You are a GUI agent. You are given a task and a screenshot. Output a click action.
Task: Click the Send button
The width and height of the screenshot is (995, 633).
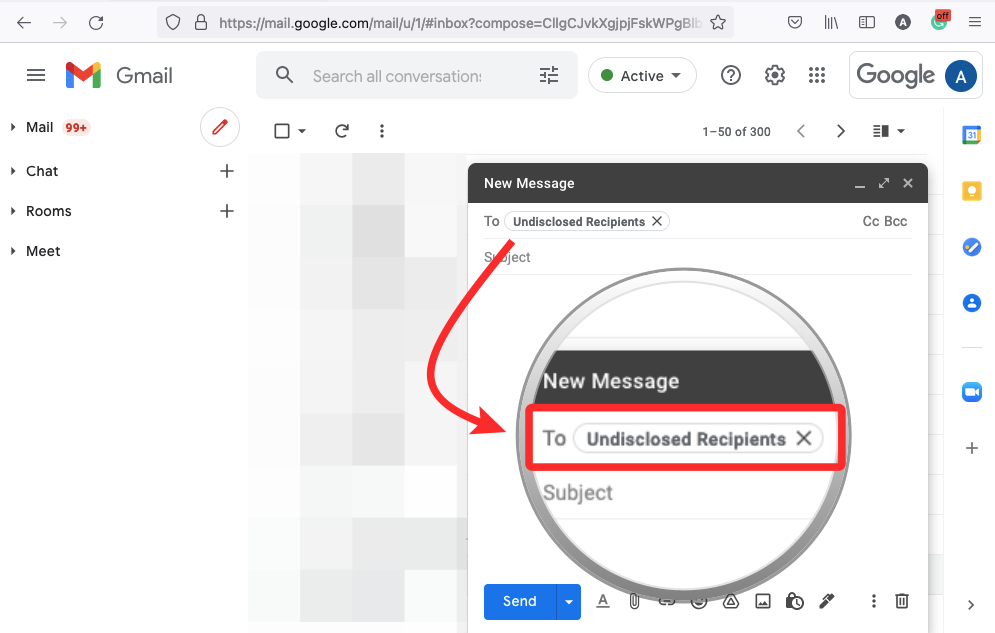pyautogui.click(x=519, y=601)
